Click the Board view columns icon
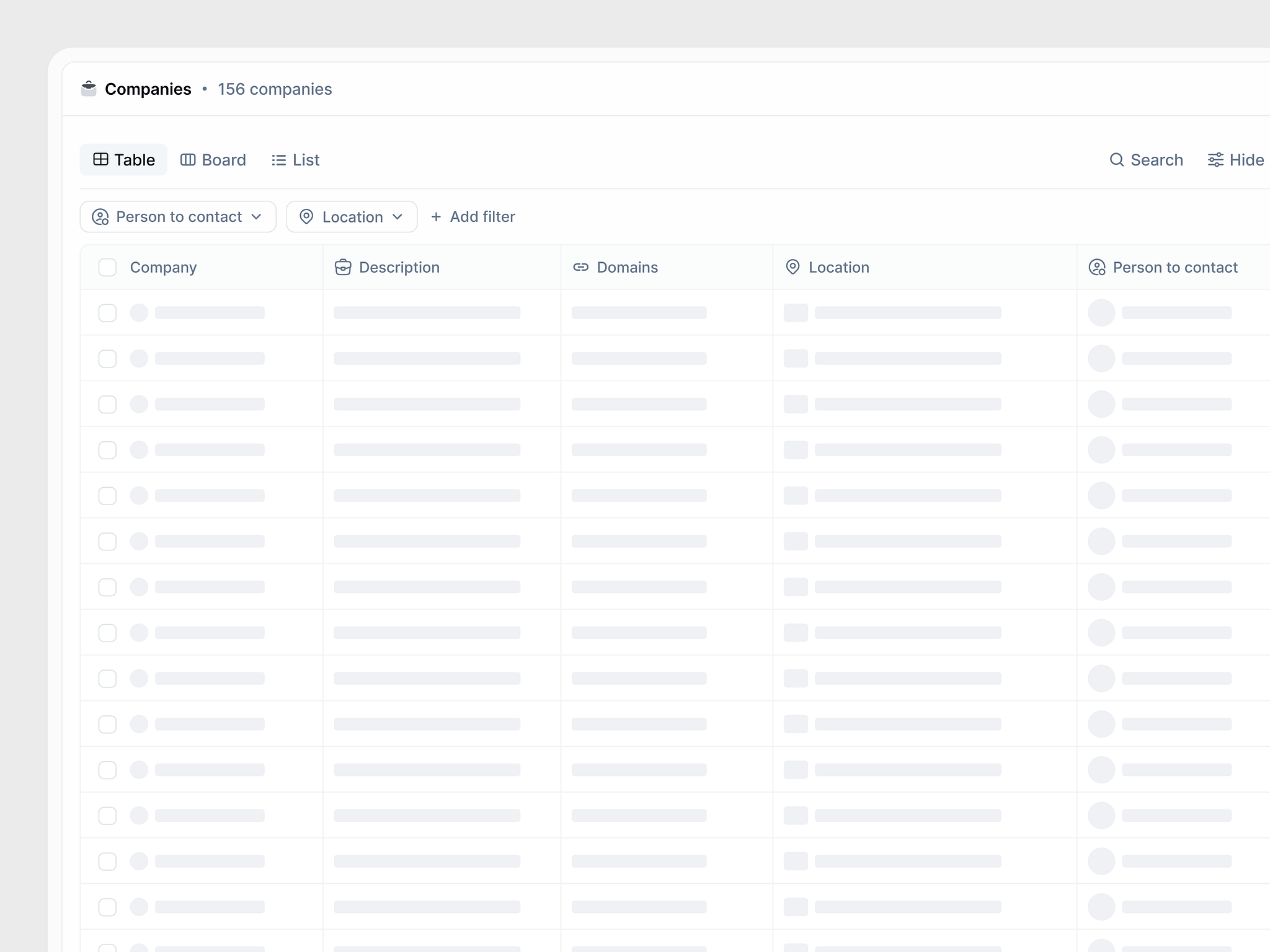Viewport: 1270px width, 952px height. (x=188, y=159)
